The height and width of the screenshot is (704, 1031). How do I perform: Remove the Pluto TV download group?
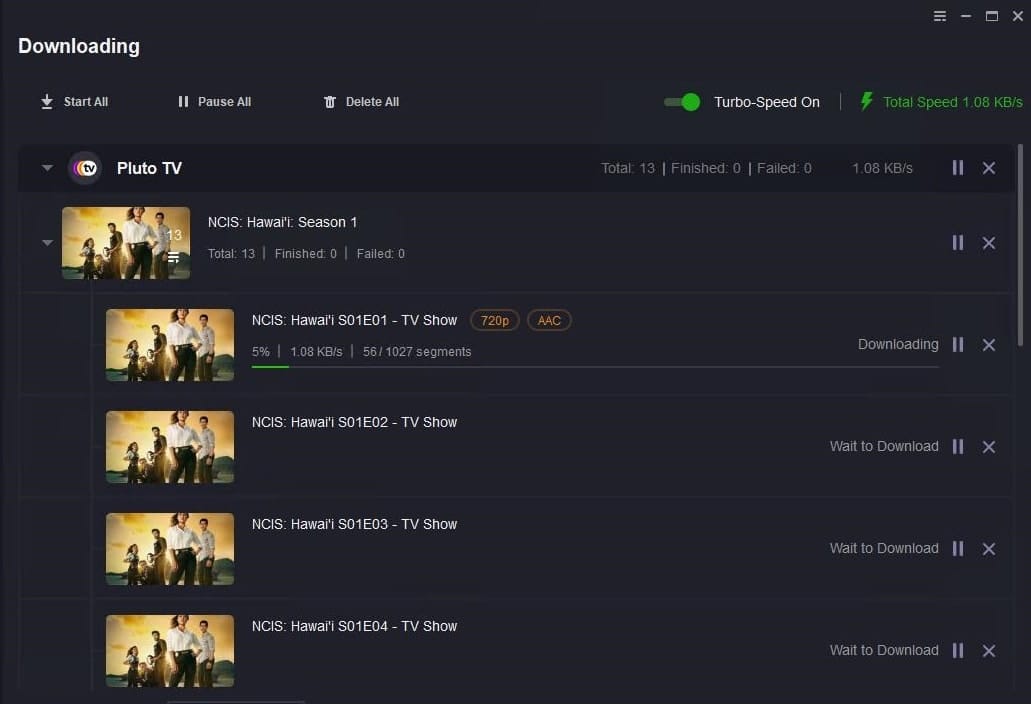click(x=988, y=168)
